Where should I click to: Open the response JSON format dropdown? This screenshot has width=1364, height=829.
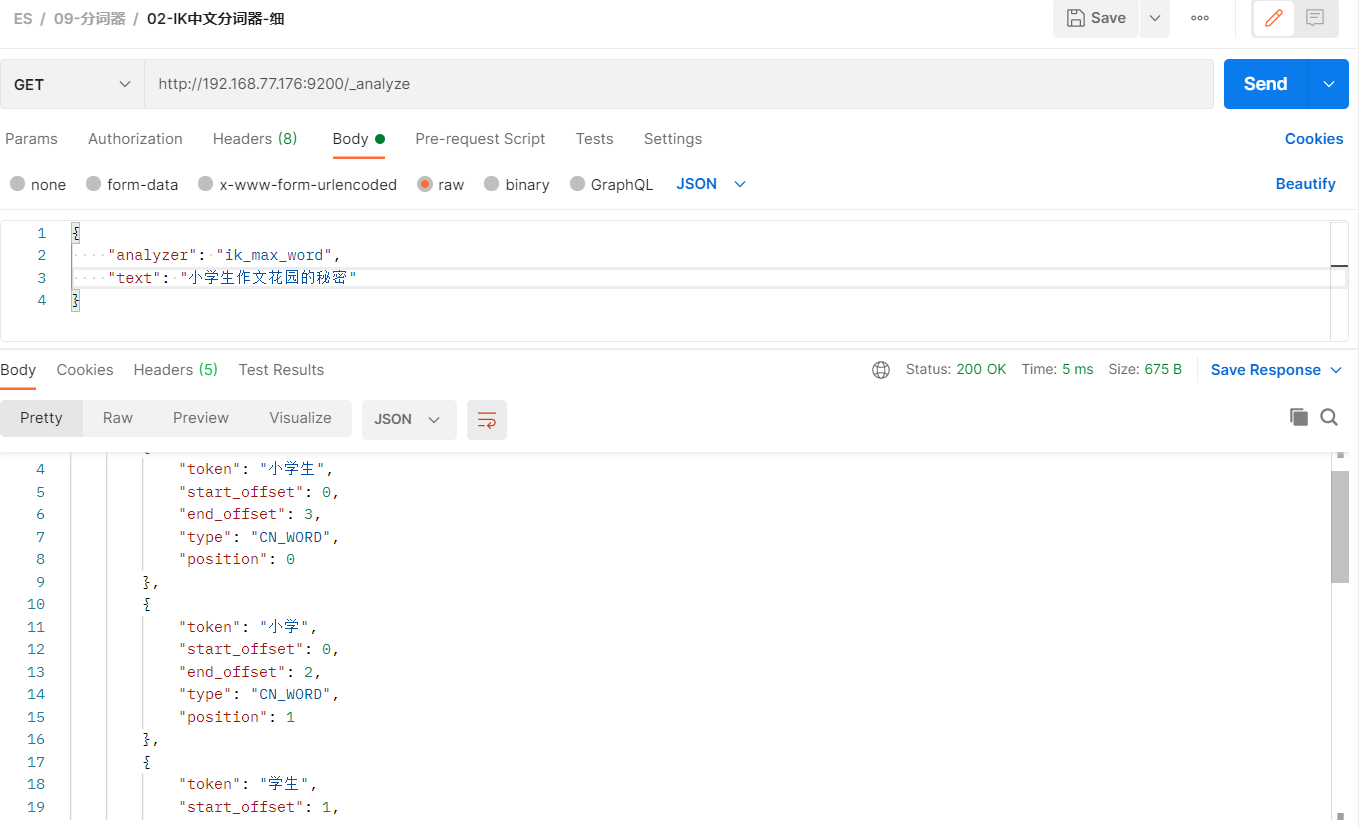(408, 420)
